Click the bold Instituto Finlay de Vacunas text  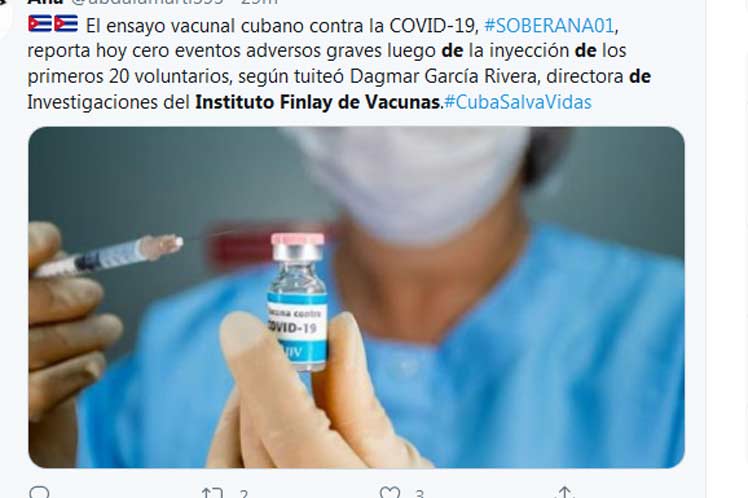pos(318,102)
